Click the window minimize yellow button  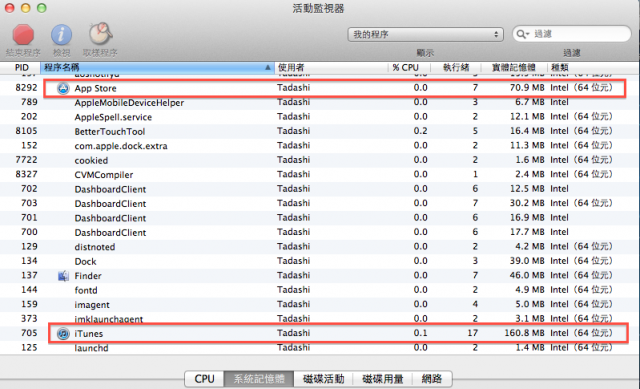coord(25,8)
